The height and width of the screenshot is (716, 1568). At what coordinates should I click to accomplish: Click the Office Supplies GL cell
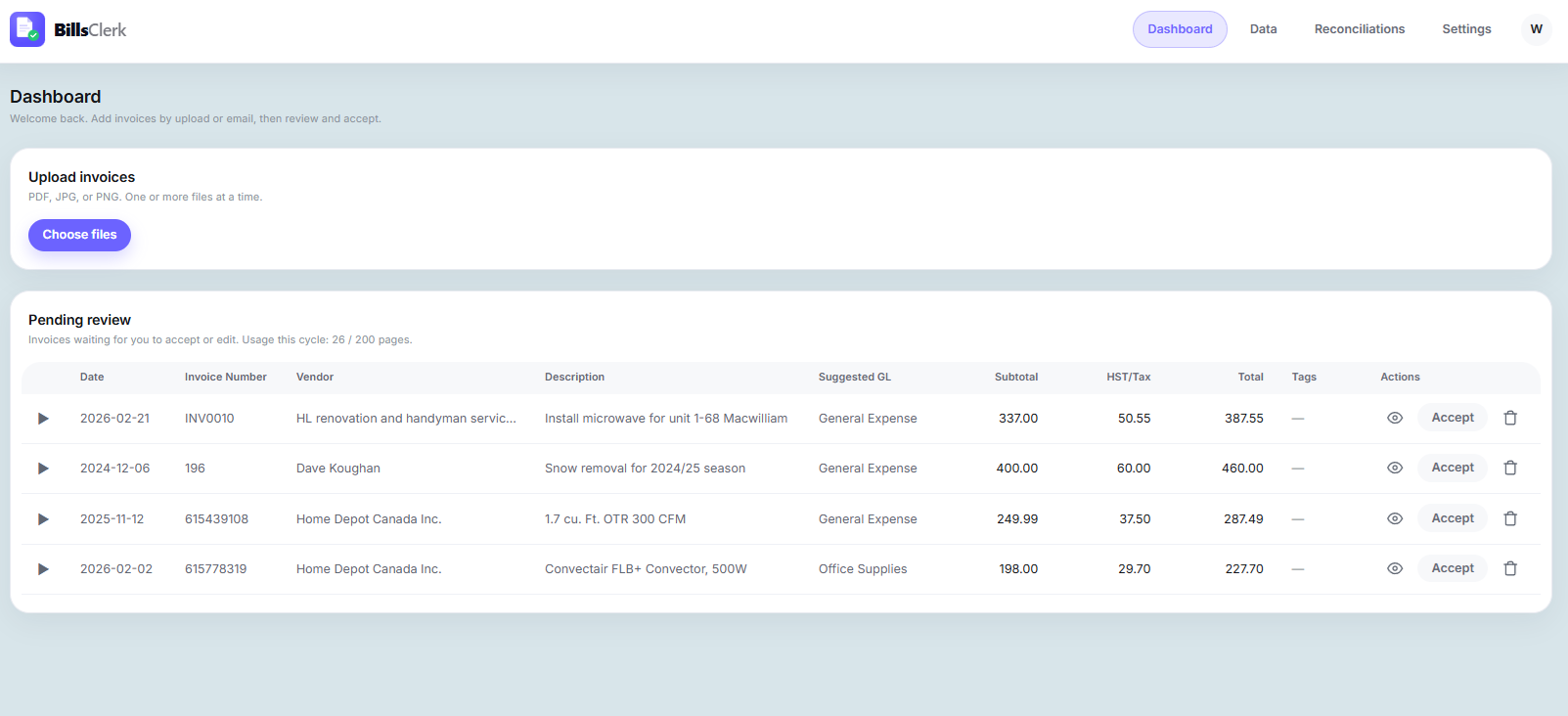[x=863, y=569]
